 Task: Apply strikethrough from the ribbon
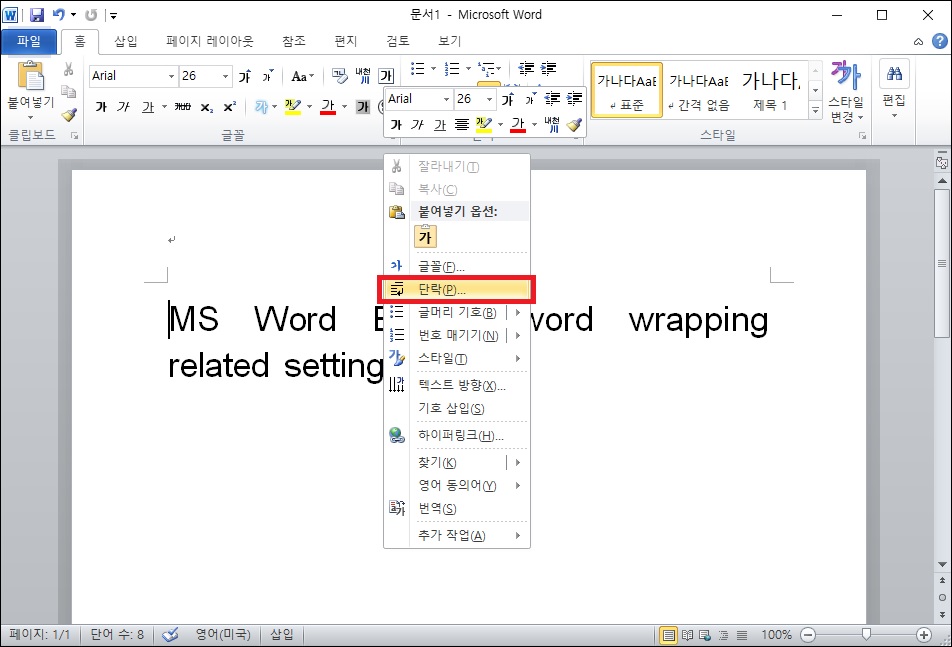coord(183,107)
